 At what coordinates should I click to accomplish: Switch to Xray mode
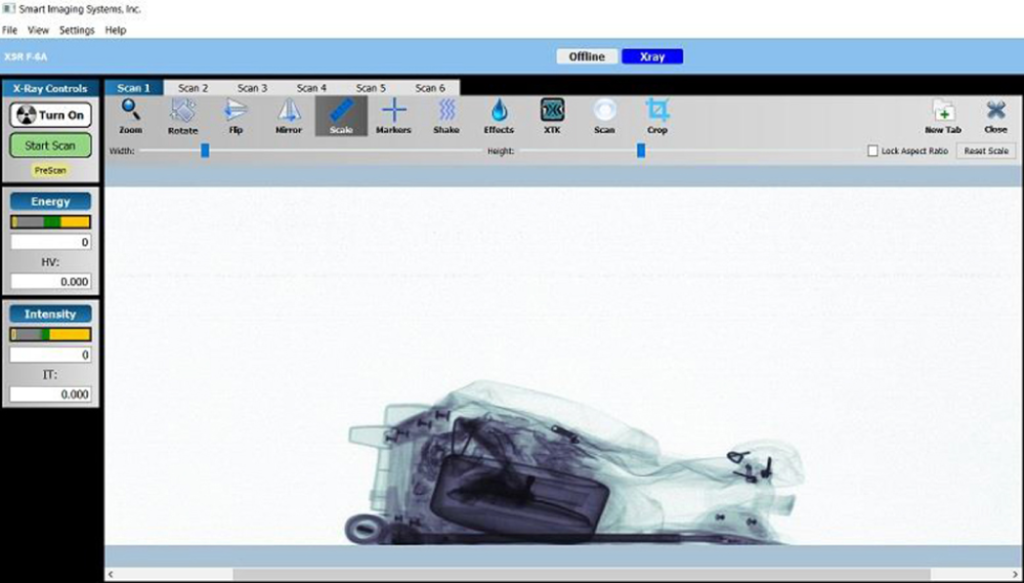[652, 56]
